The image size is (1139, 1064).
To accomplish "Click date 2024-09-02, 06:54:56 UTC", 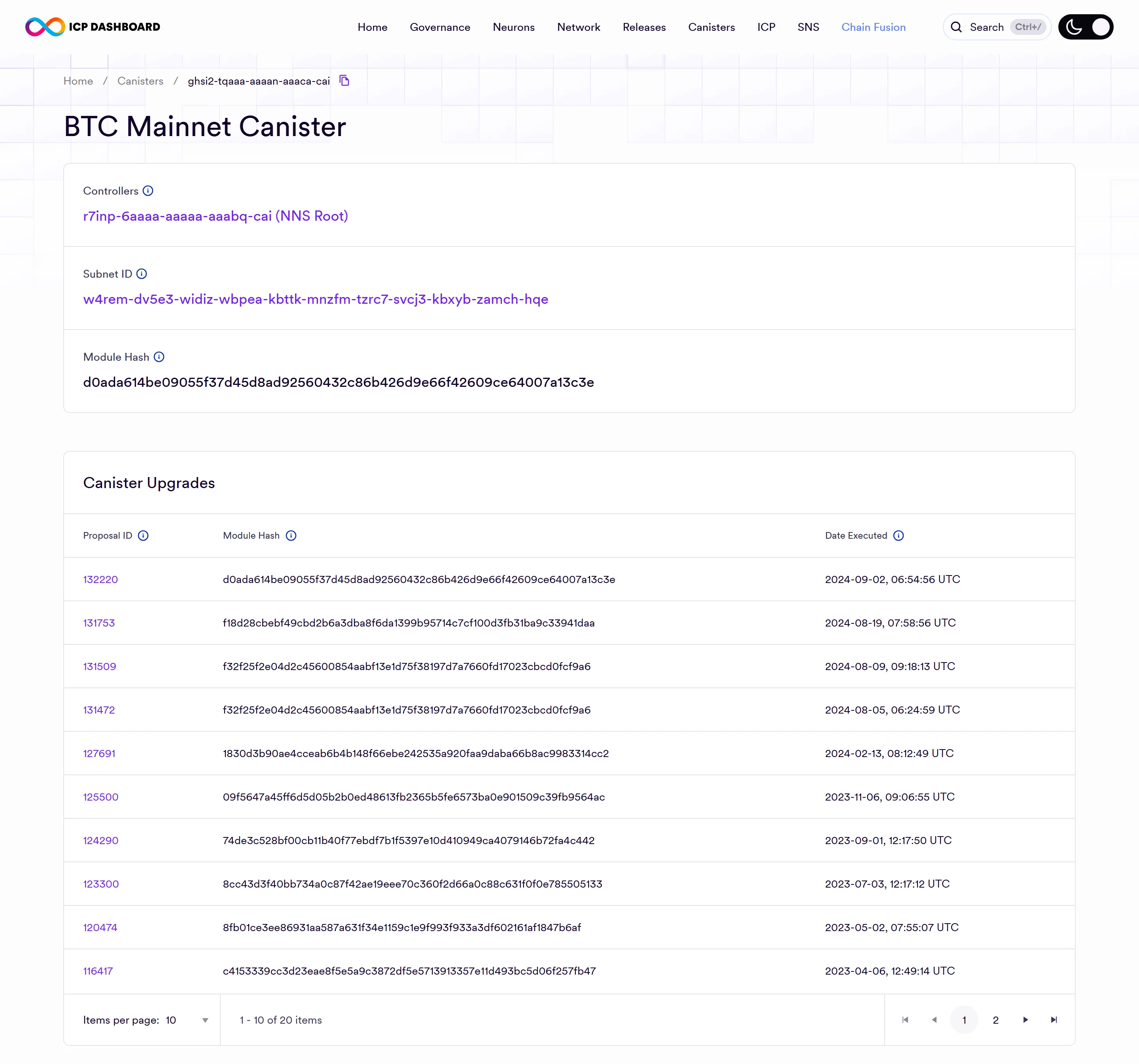I will tap(892, 579).
